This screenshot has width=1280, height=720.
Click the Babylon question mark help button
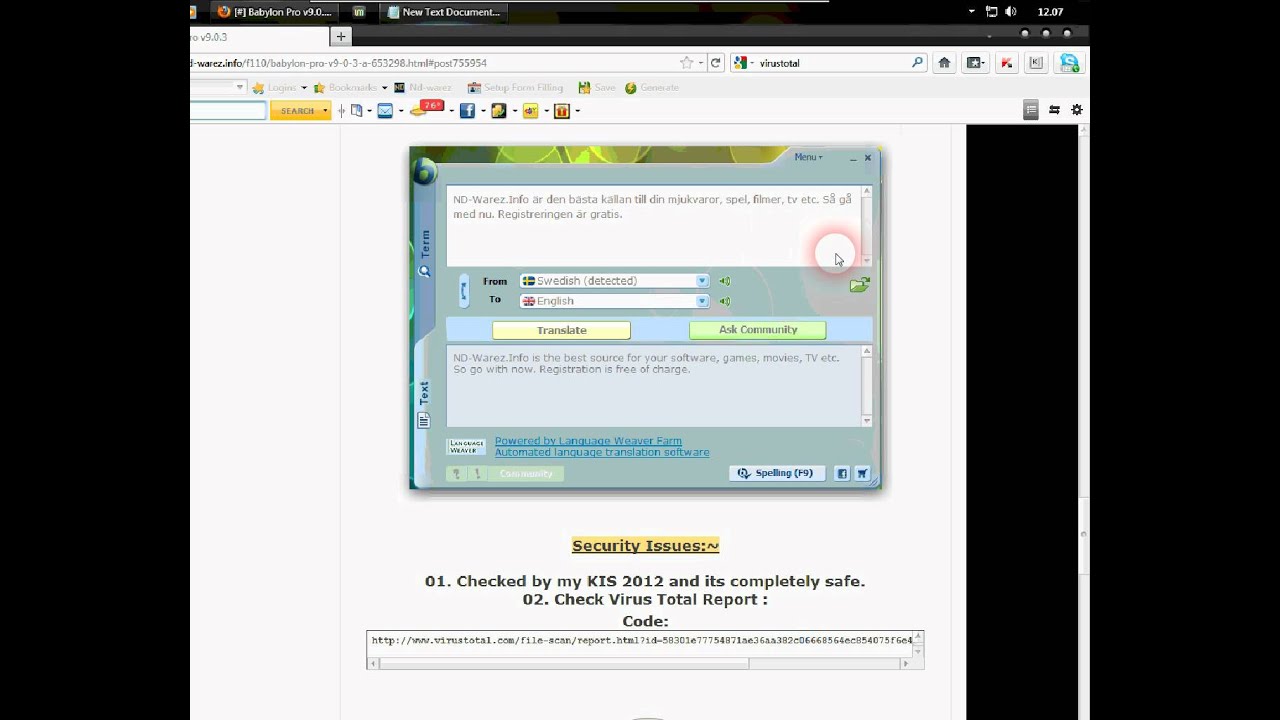click(456, 474)
